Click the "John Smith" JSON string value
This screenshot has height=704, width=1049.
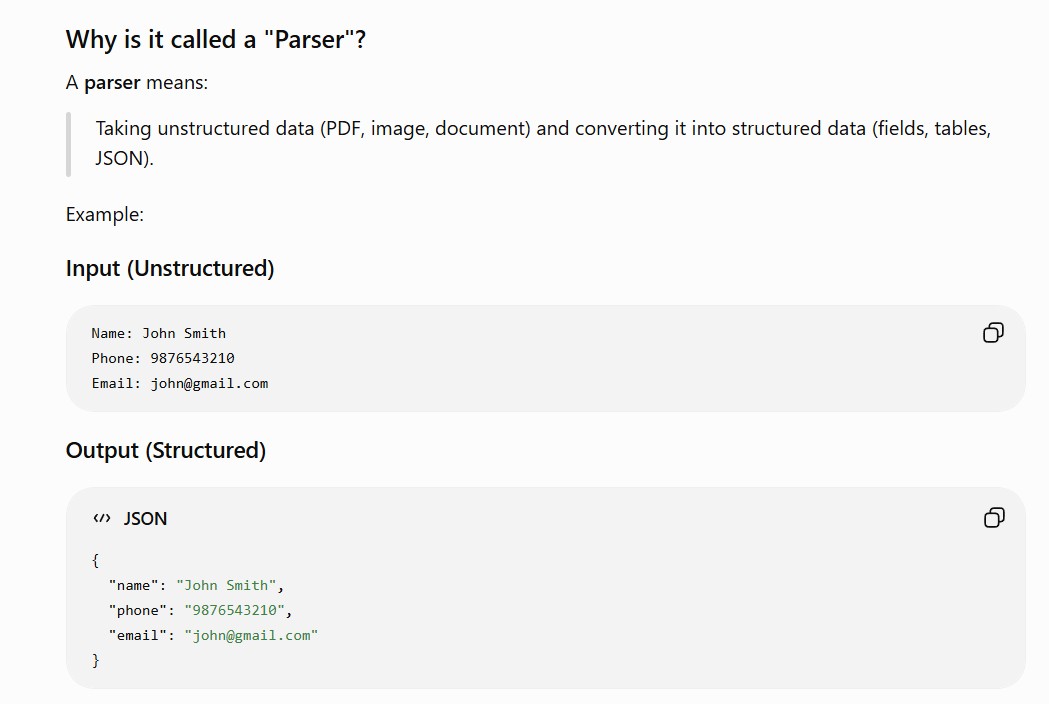click(x=226, y=586)
